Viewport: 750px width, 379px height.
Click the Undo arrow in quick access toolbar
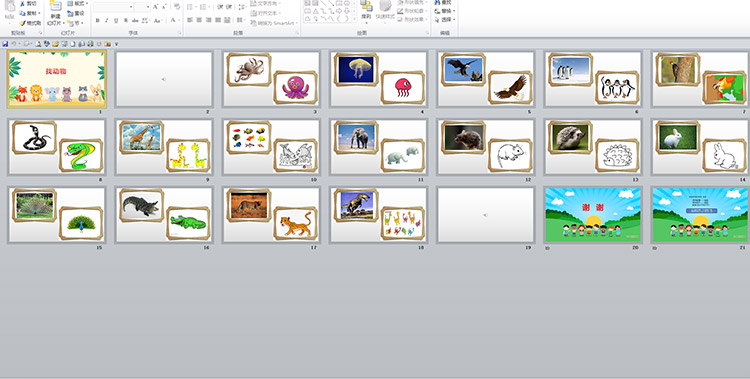point(13,44)
